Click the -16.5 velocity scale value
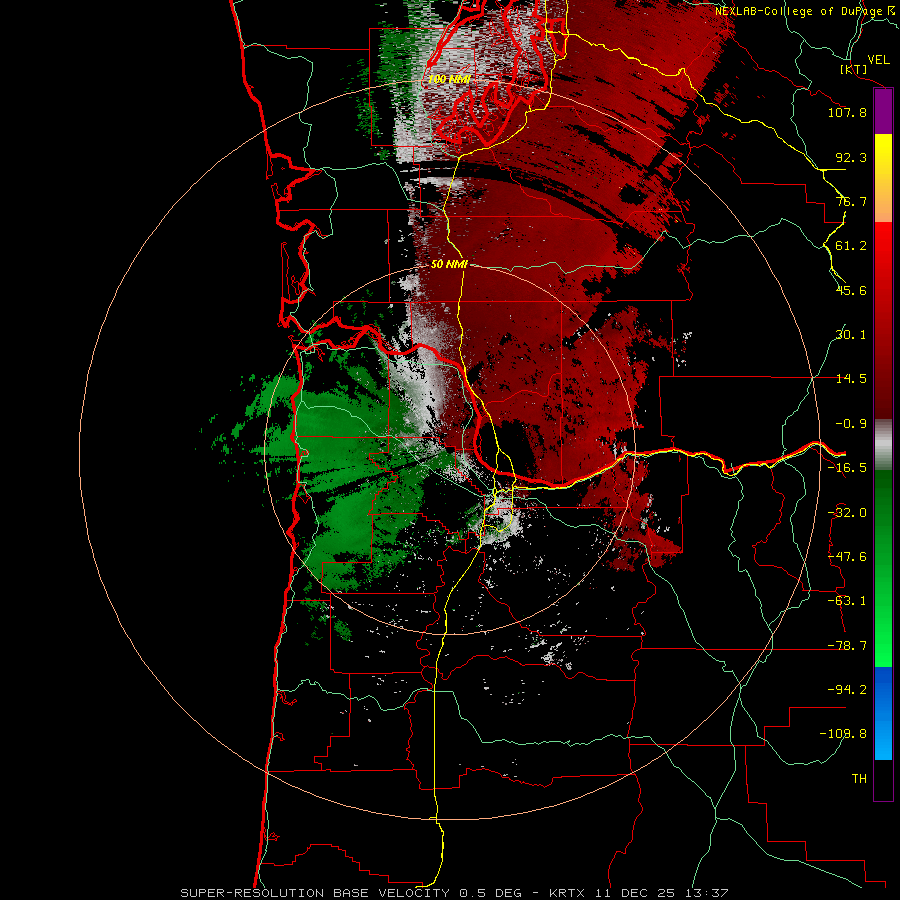This screenshot has width=900, height=900. 847,468
